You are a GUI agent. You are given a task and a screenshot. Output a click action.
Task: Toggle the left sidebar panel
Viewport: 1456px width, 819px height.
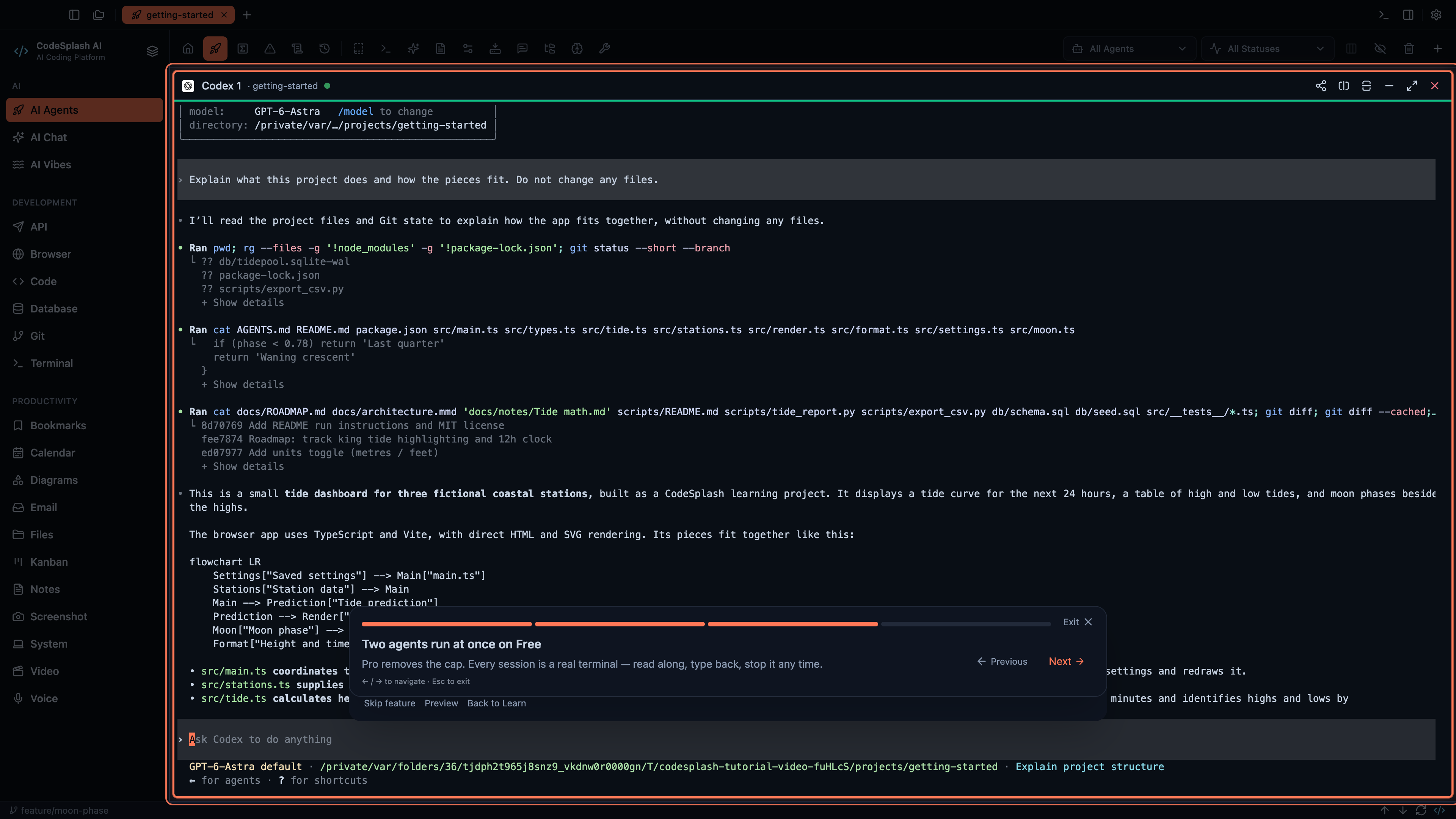(x=74, y=15)
